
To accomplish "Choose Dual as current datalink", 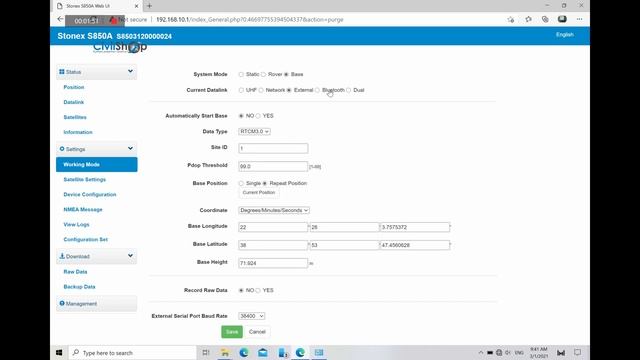I will tap(349, 90).
